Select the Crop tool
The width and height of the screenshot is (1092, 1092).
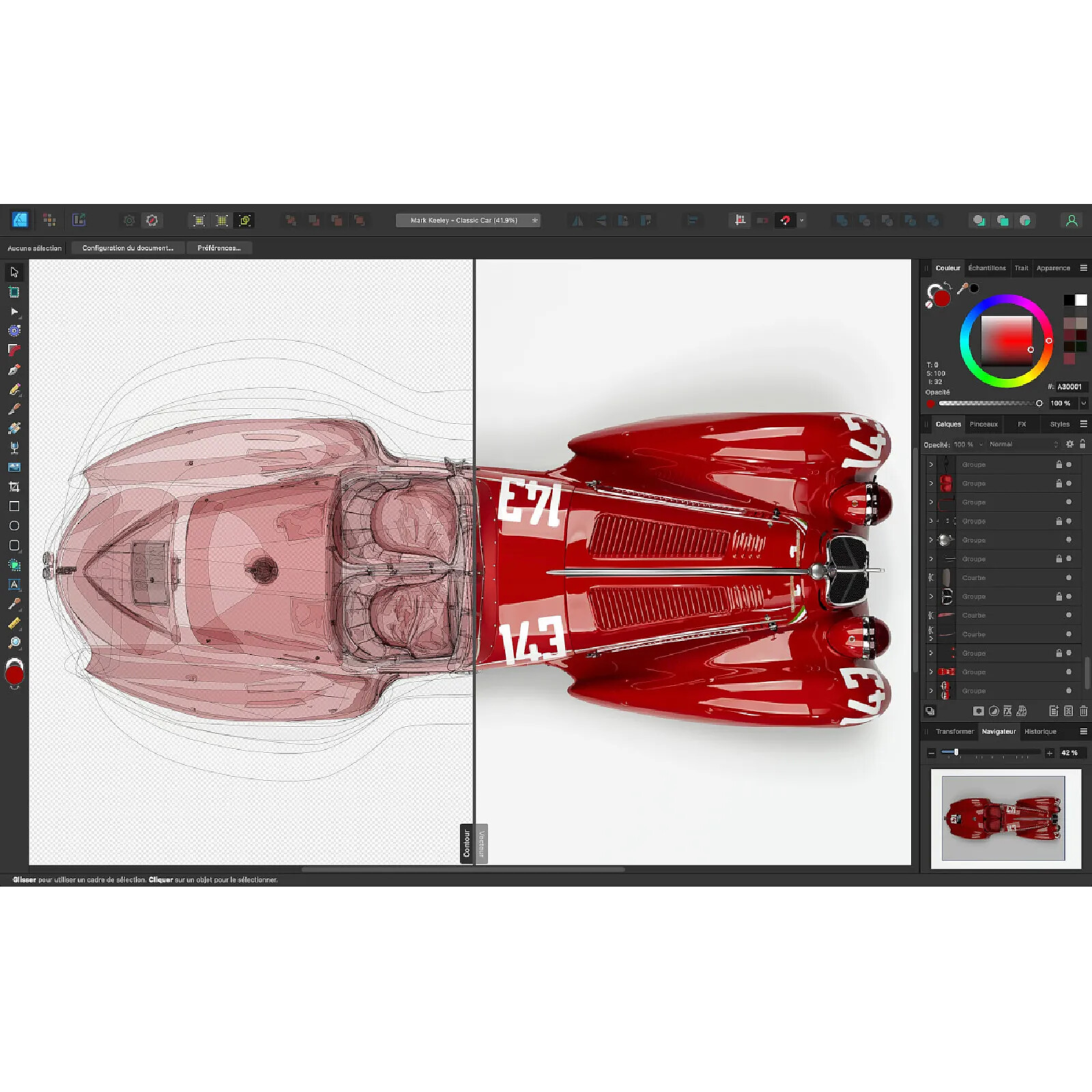pyautogui.click(x=14, y=487)
